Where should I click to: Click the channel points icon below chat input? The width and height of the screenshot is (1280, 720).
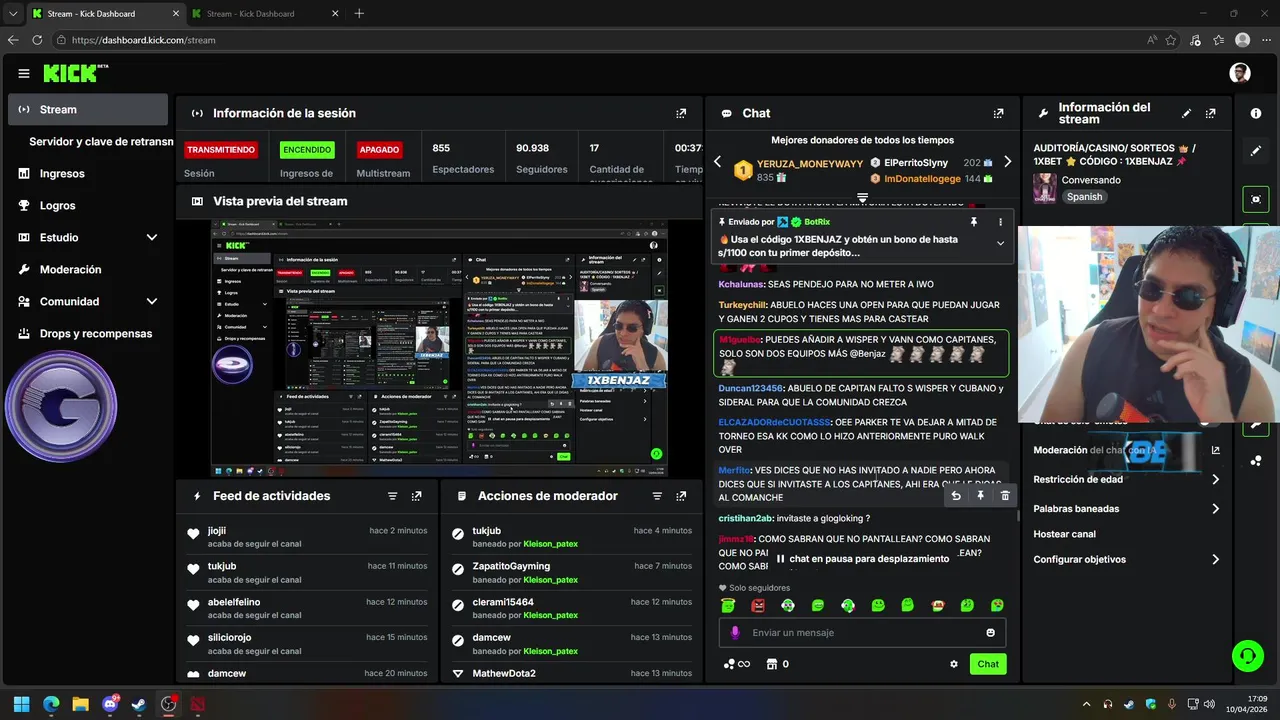coord(729,664)
